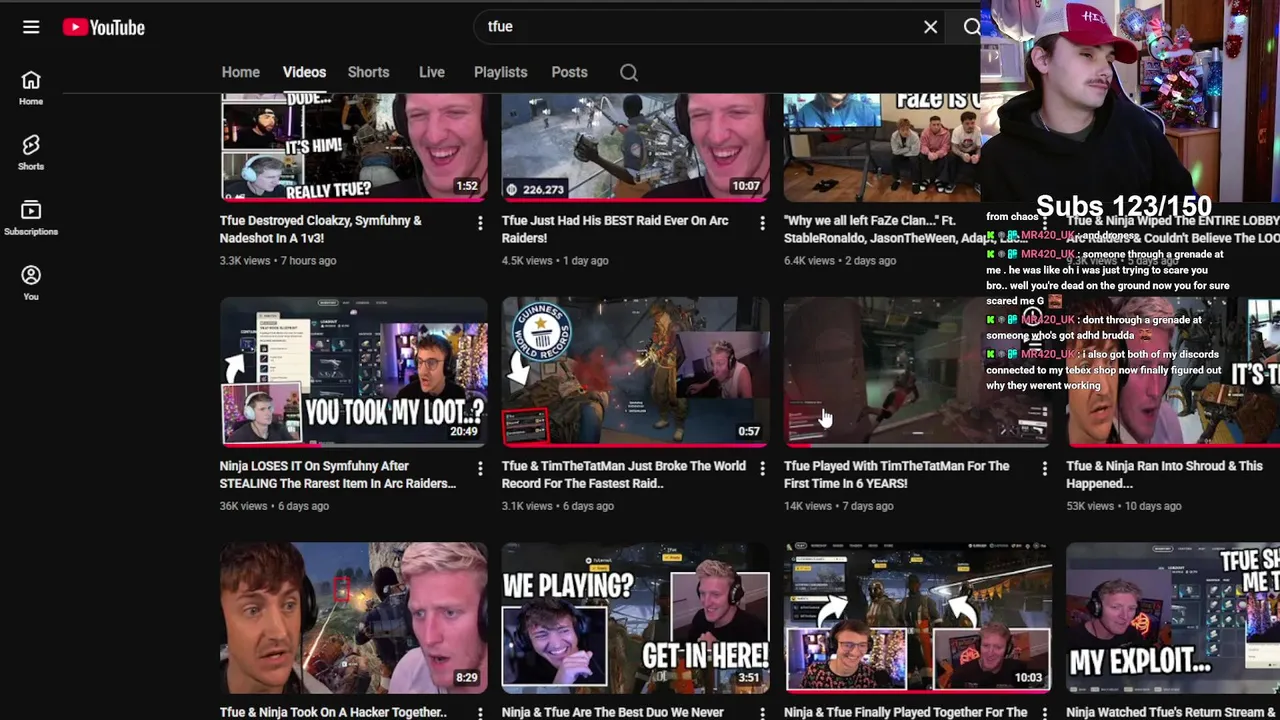Screen dimensions: 1280x720
Task: Play the WE PLAYING GET IN HERE thumbnail
Action: (636, 617)
